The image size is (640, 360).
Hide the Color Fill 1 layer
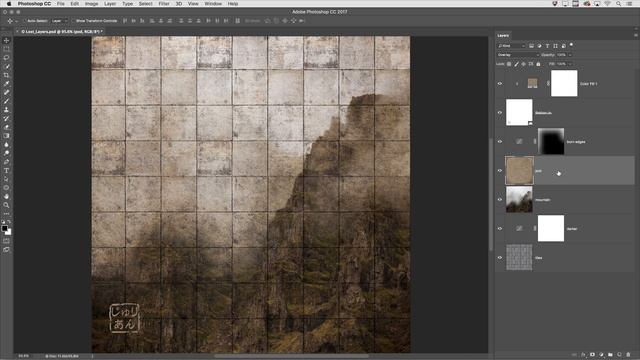pos(500,84)
